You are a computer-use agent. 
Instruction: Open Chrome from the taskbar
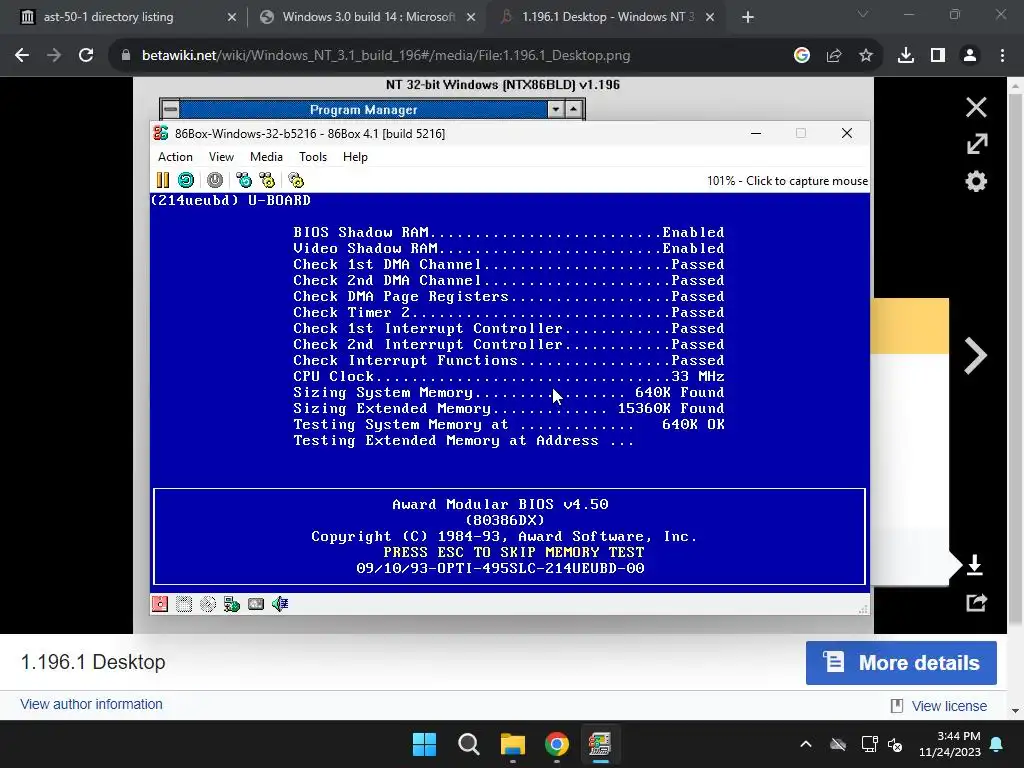coord(556,744)
